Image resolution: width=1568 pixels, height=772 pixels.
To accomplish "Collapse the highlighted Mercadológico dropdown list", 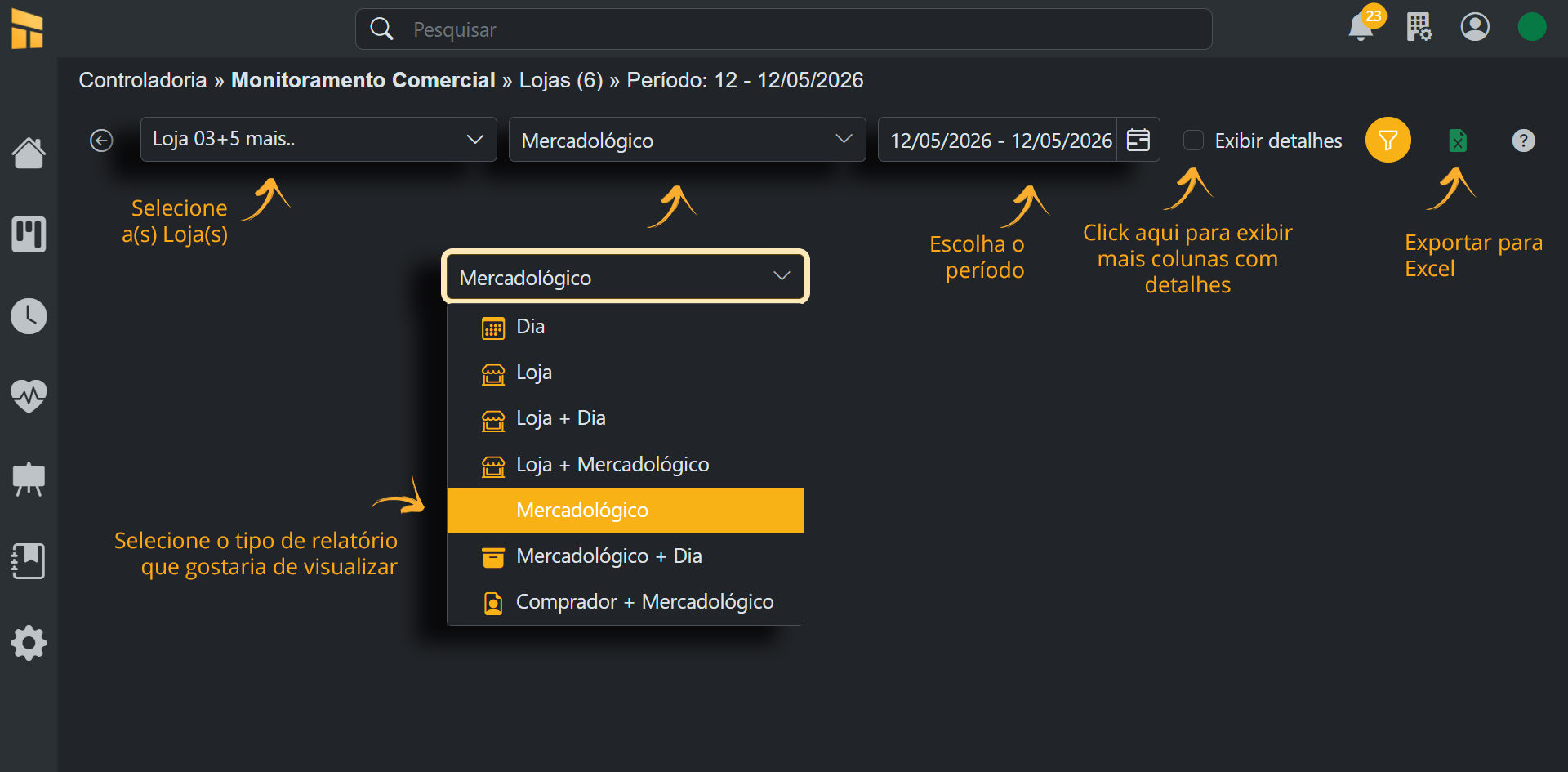I will [626, 277].
